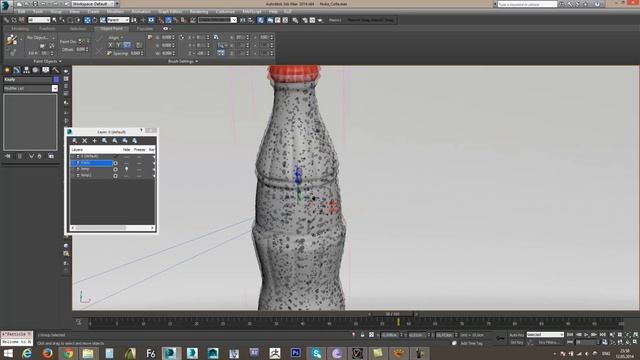Click Maximize Viewport Toggle icon
Viewport: 640px width, 360px height.
coord(636,342)
